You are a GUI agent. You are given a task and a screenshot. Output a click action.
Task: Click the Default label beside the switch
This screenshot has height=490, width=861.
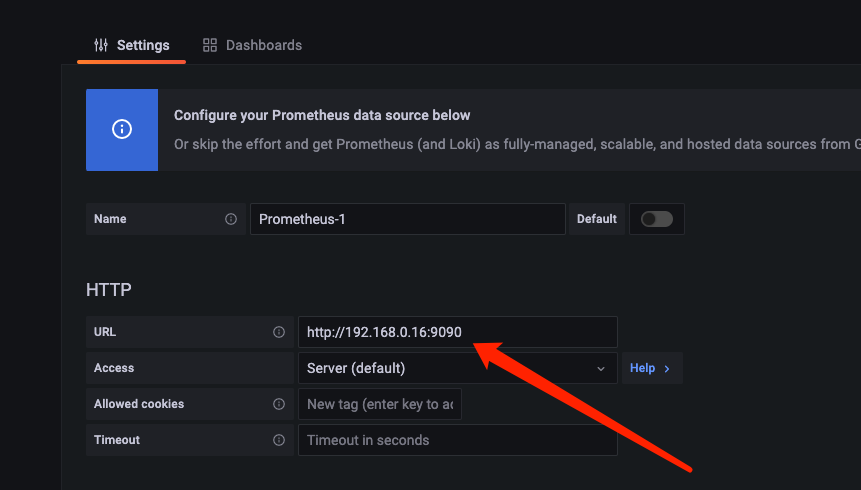[597, 219]
